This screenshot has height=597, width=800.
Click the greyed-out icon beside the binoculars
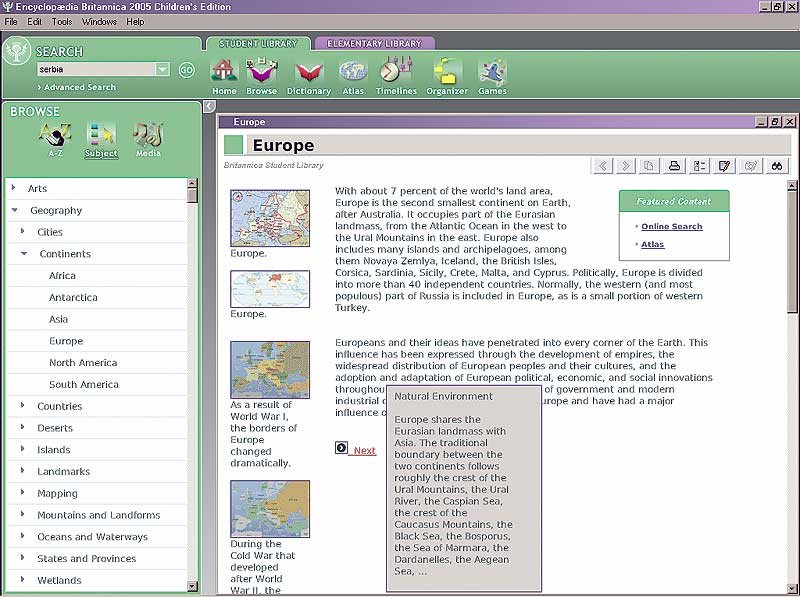coord(751,166)
